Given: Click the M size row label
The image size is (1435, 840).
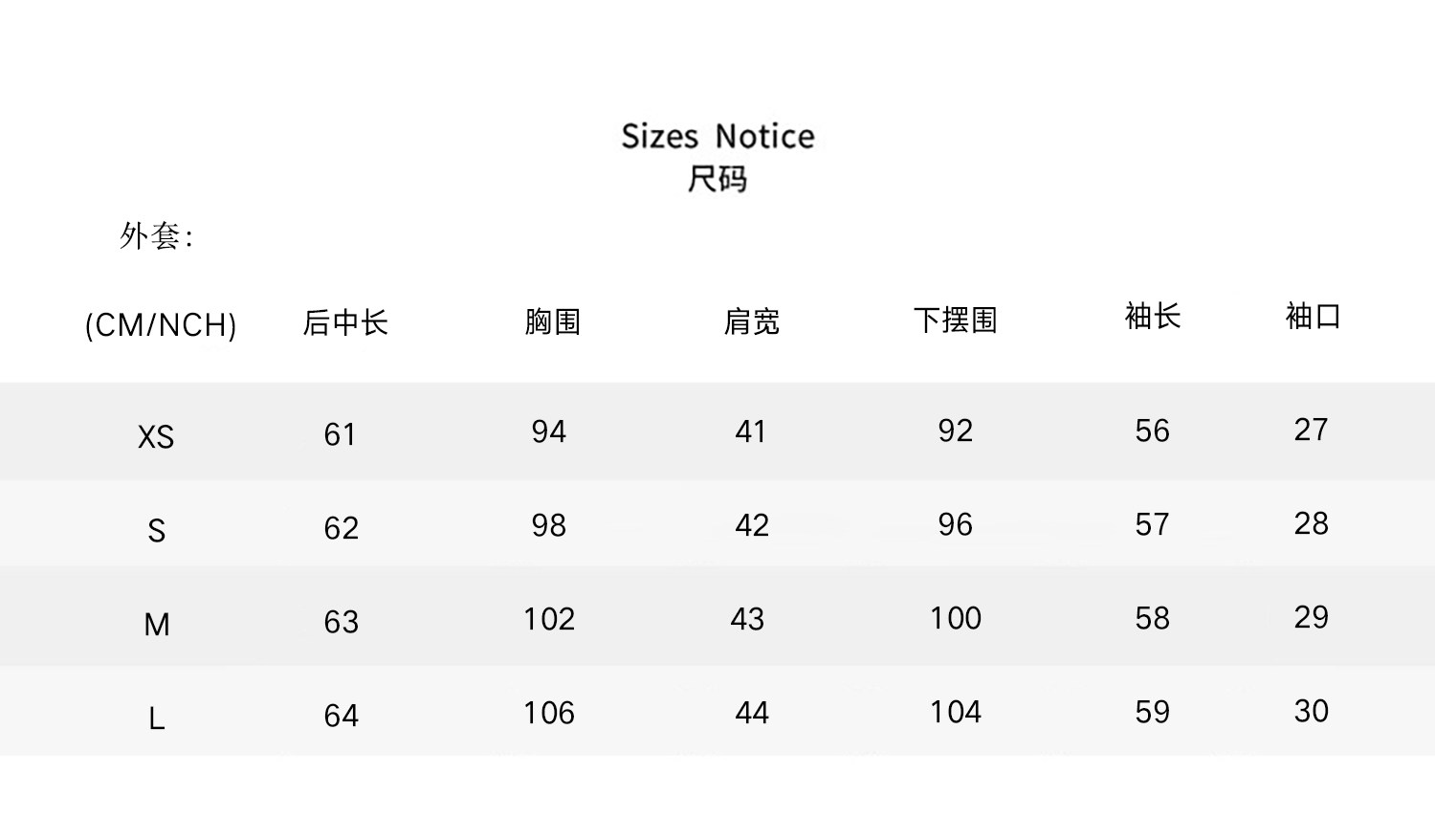Looking at the screenshot, I should point(157,625).
